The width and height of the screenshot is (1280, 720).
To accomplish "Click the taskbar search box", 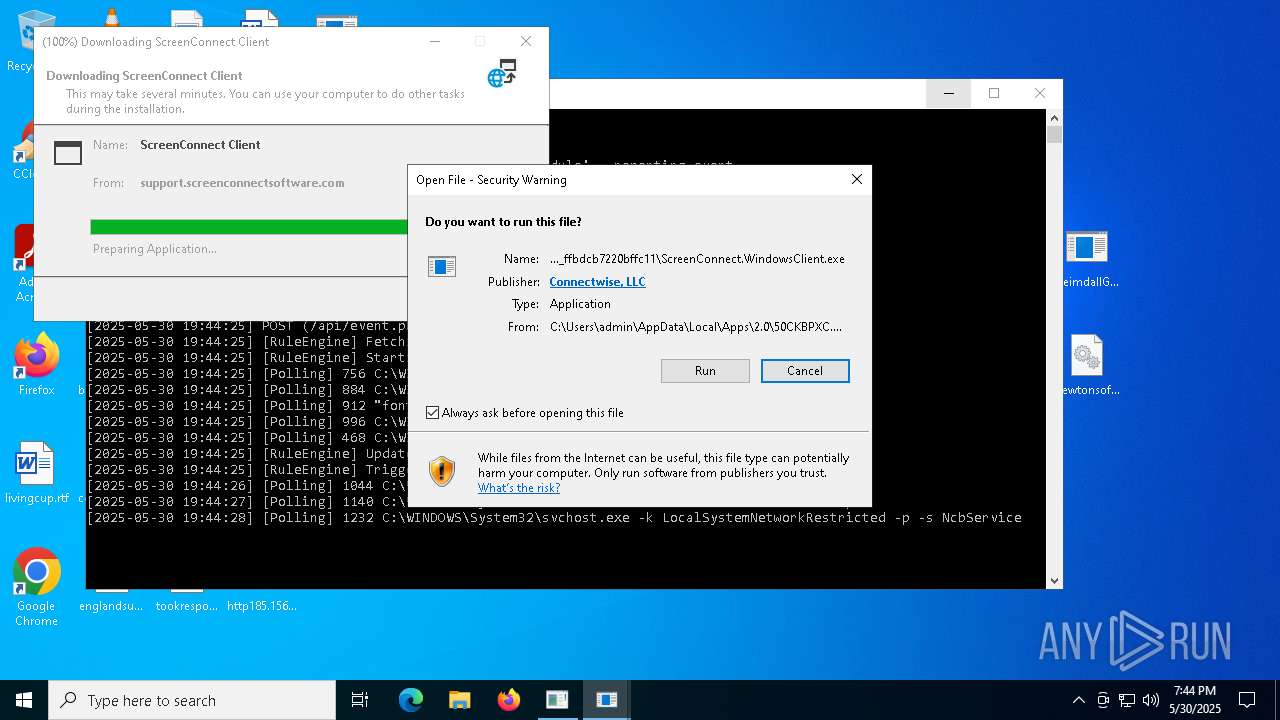I will [x=192, y=700].
